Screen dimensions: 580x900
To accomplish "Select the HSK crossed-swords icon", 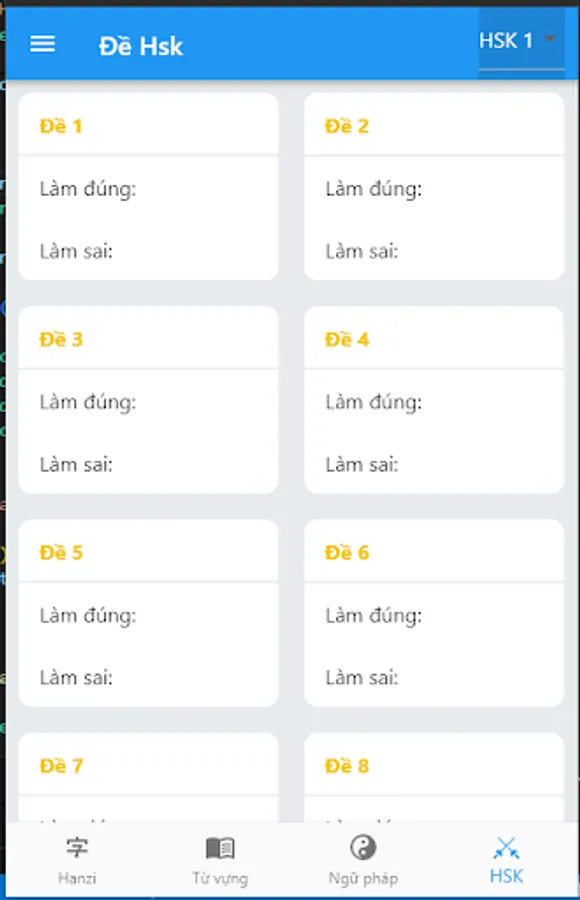I will coord(506,847).
